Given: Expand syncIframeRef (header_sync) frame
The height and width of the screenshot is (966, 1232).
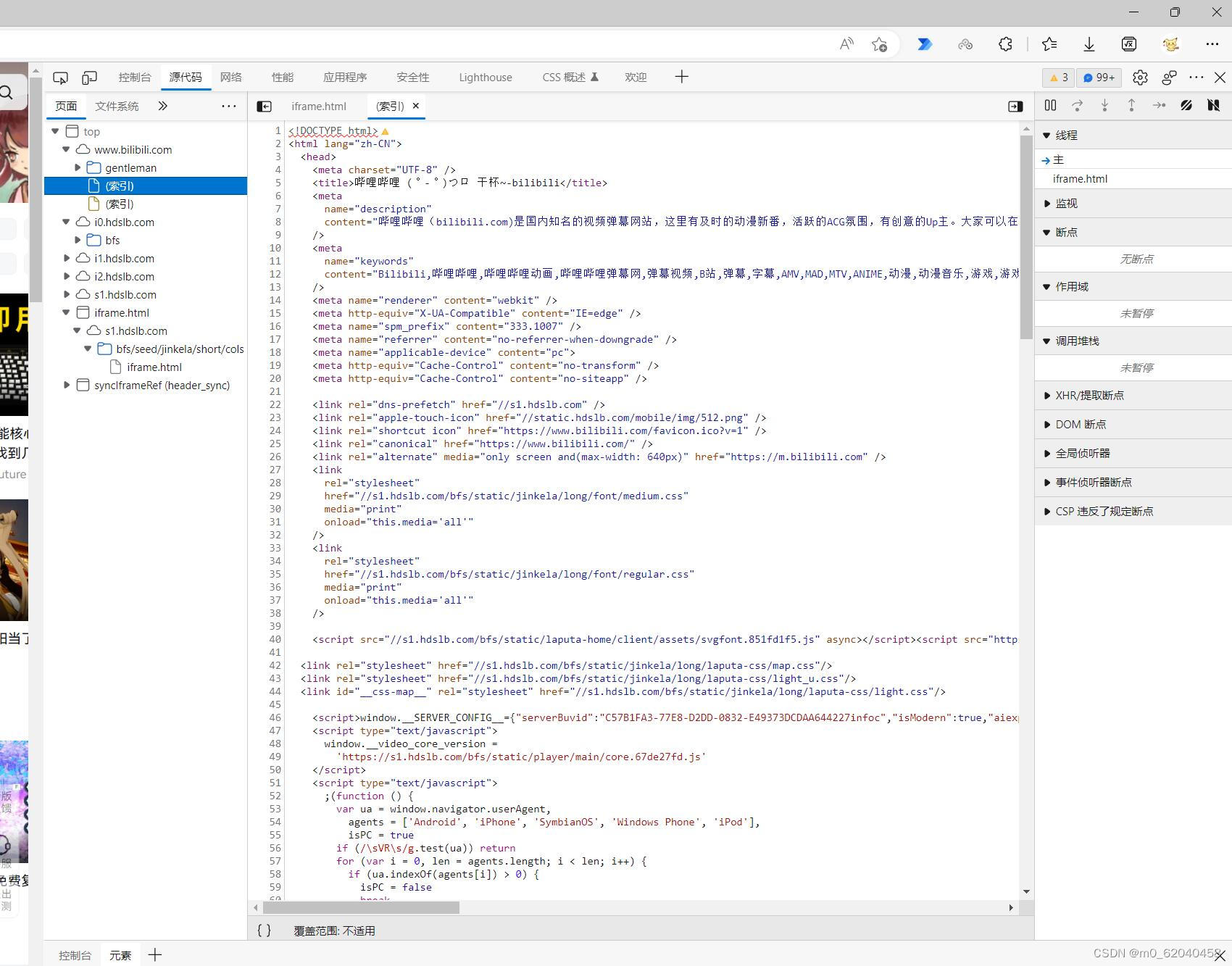Looking at the screenshot, I should pos(66,385).
